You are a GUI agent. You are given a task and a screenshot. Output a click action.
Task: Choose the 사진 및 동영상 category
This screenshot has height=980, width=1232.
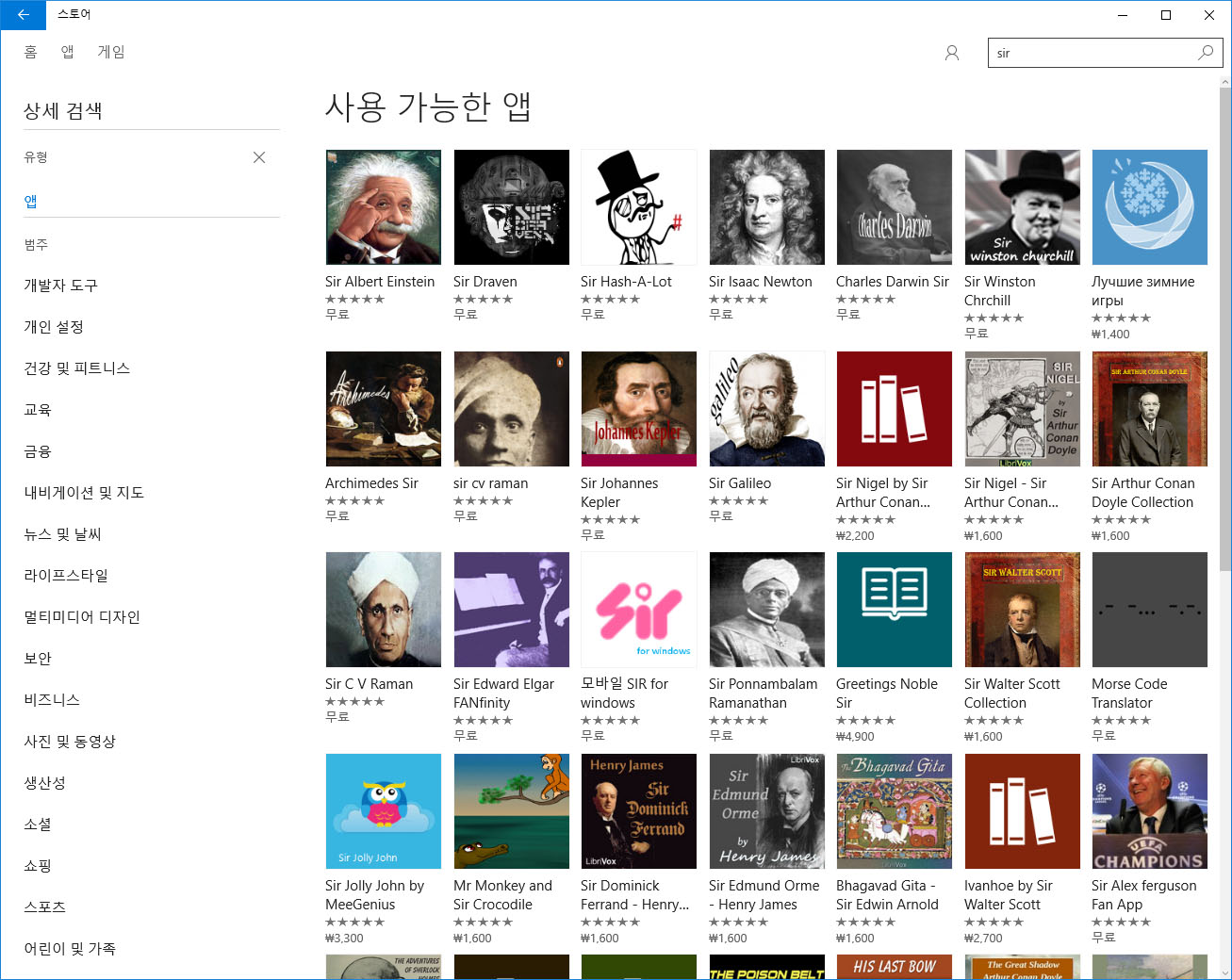pyautogui.click(x=70, y=742)
